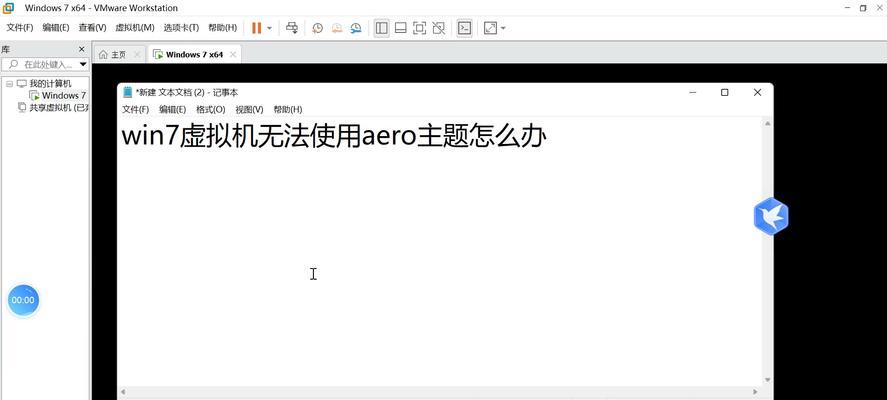Image resolution: width=887 pixels, height=400 pixels.
Task: Close the 库 library panel
Action: tap(81, 49)
